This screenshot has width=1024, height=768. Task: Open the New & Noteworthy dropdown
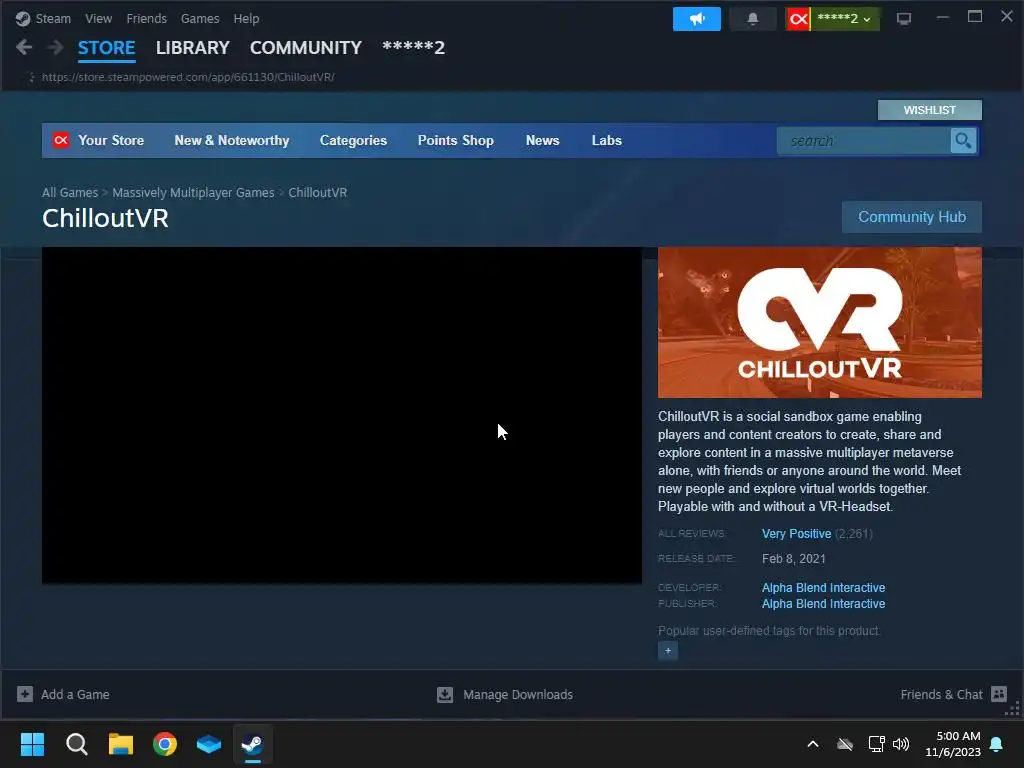(232, 140)
